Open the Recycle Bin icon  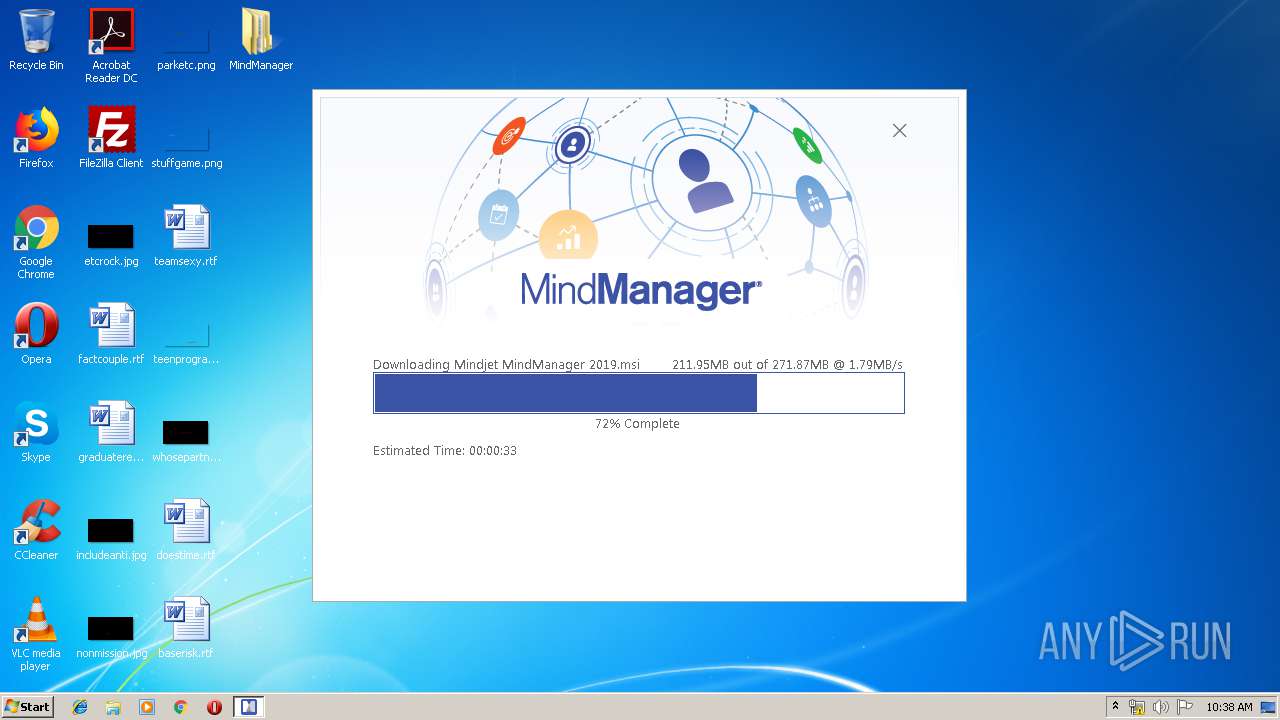pos(36,40)
